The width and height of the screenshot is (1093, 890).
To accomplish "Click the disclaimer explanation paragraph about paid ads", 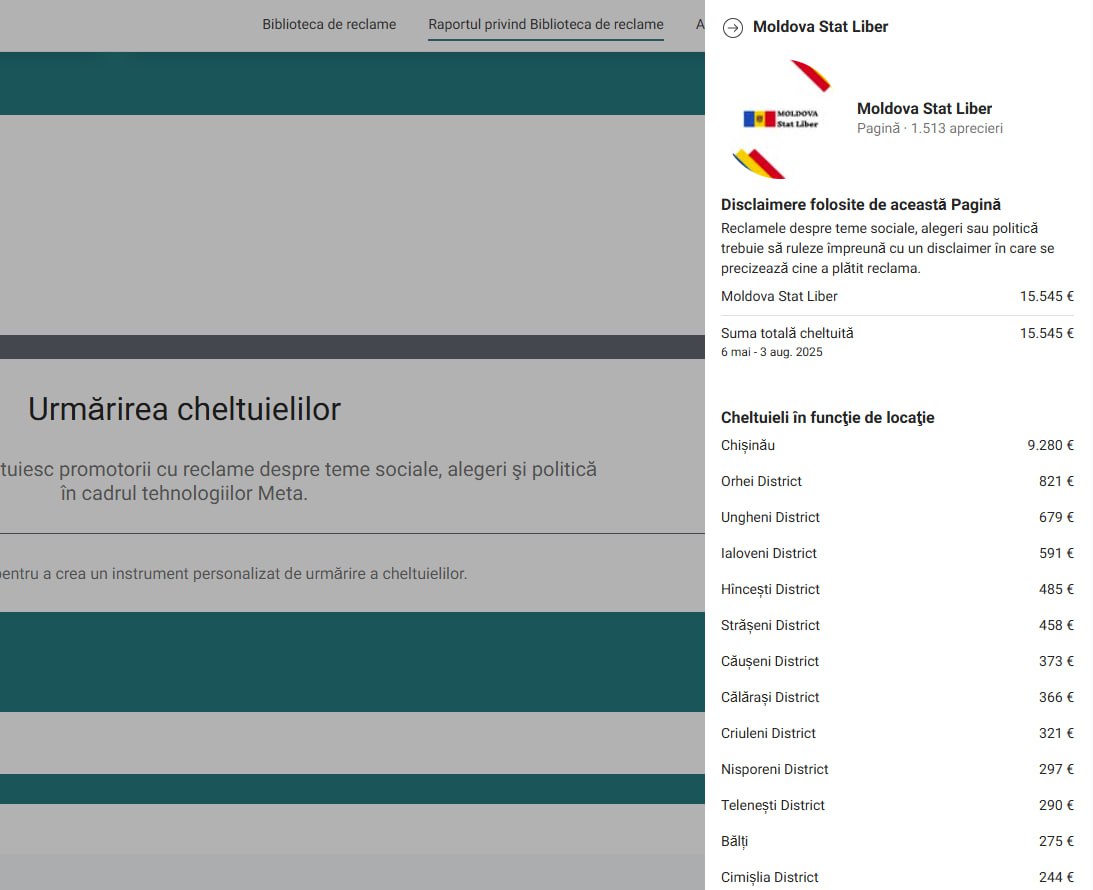I will [887, 248].
